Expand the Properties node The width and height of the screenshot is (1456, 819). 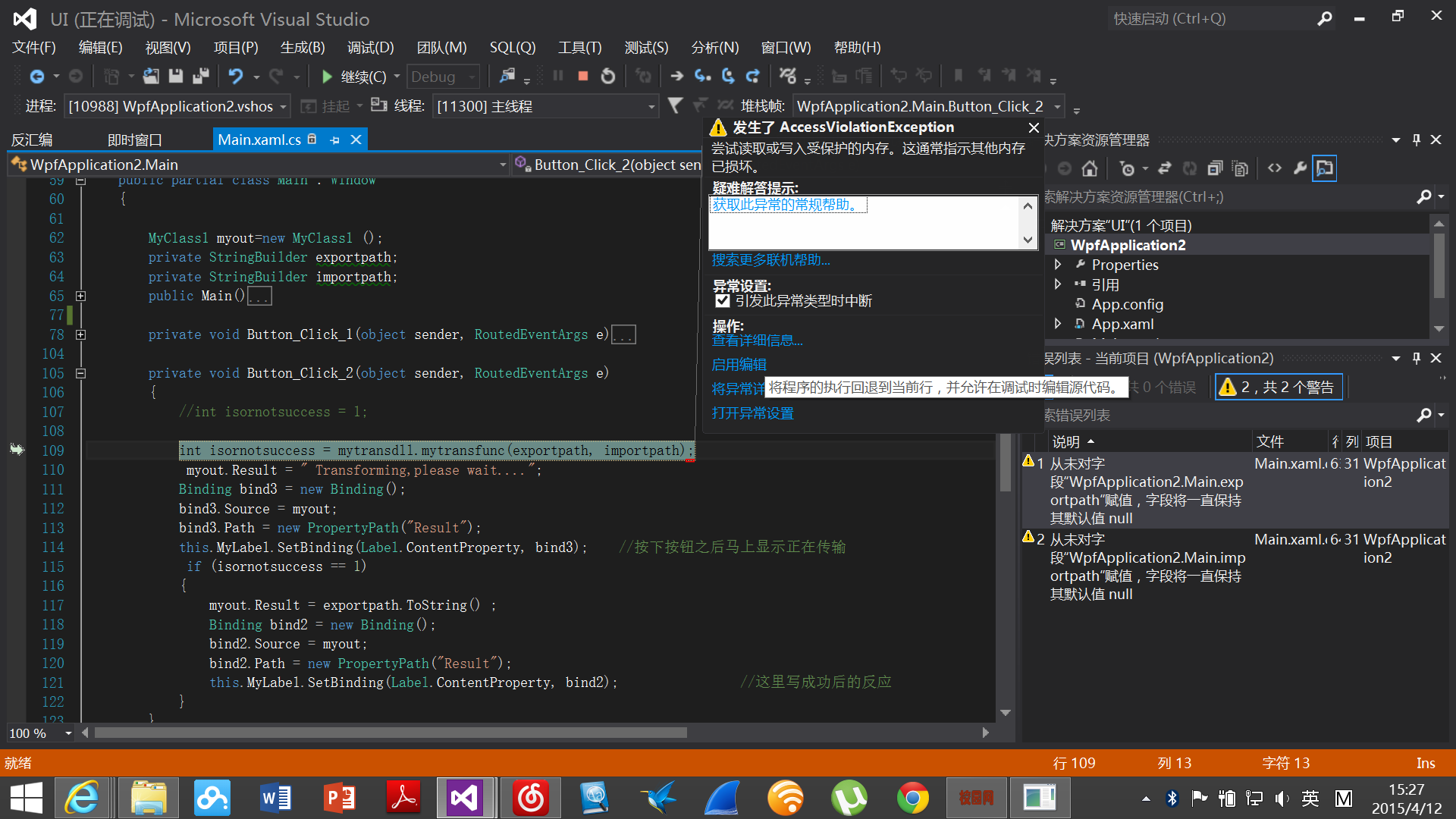(x=1058, y=265)
